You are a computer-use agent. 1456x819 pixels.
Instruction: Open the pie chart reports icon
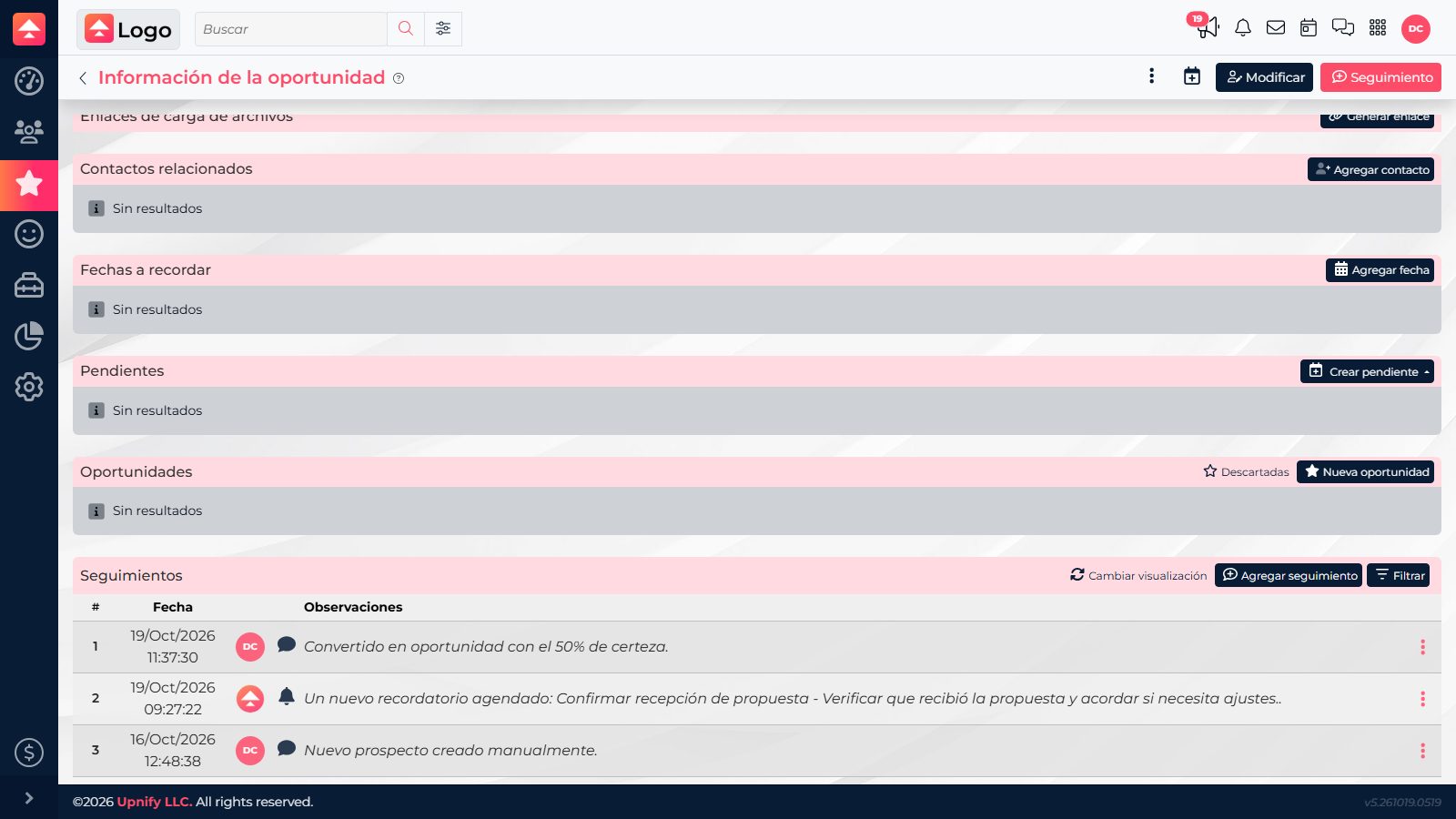29,336
